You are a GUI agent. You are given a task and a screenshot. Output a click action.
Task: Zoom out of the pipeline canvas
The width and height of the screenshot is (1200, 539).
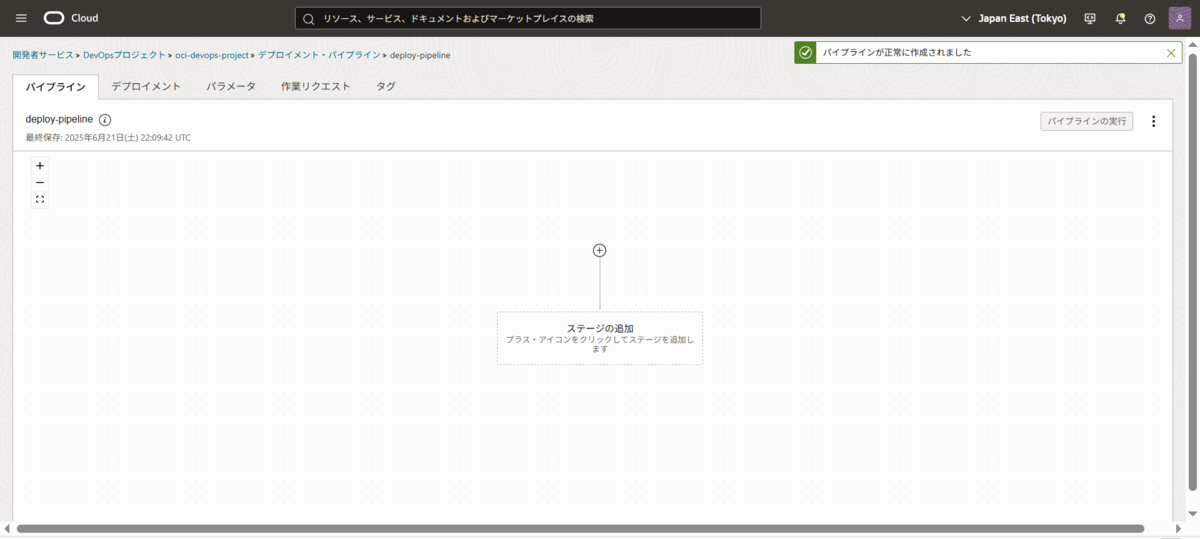point(40,182)
